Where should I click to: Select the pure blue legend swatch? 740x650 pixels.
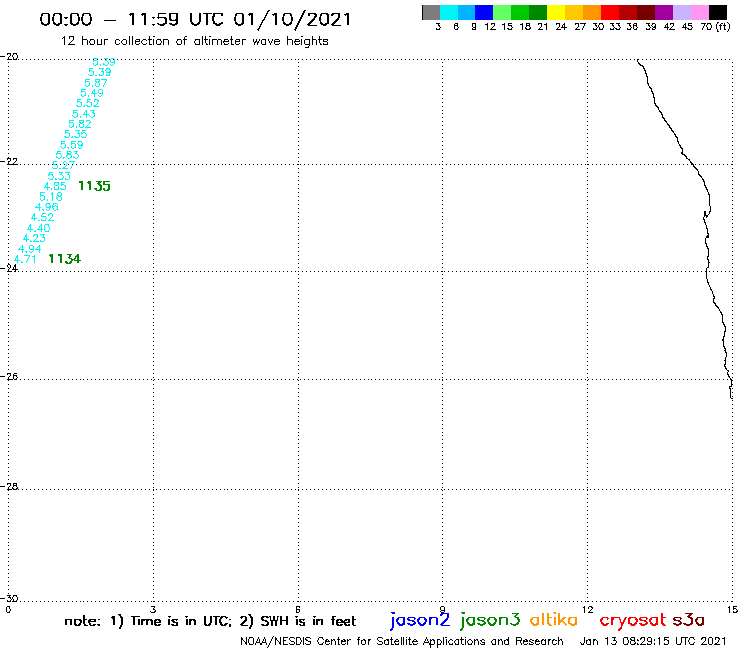coord(484,12)
